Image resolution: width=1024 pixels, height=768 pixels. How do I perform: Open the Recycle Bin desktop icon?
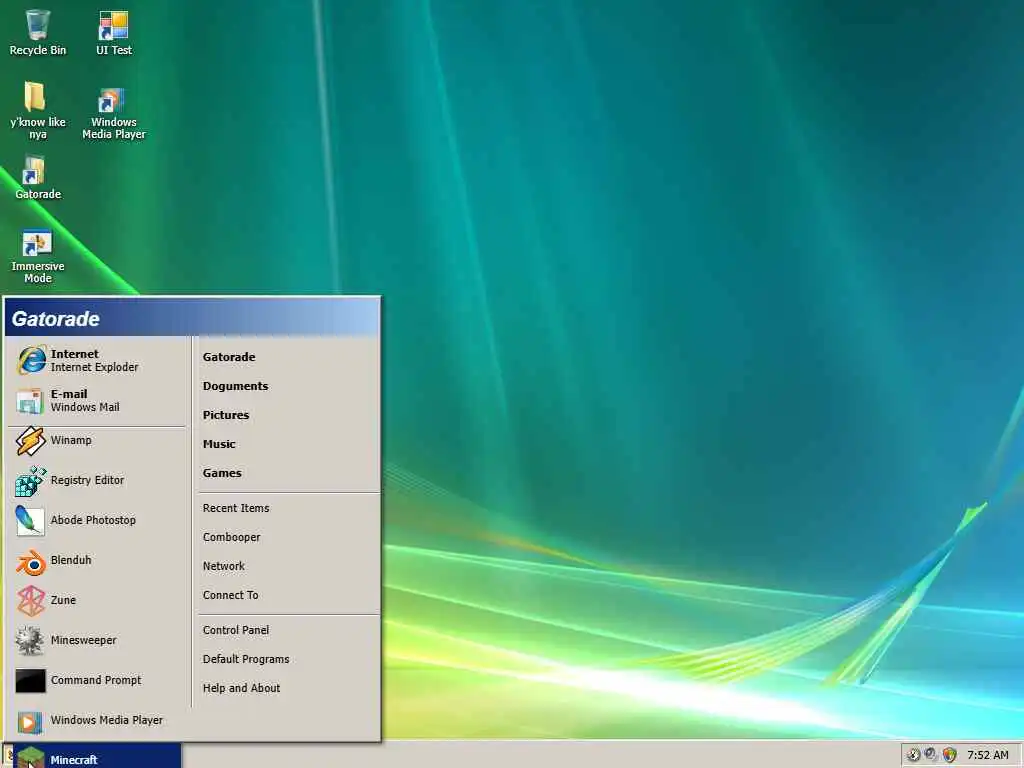37,33
